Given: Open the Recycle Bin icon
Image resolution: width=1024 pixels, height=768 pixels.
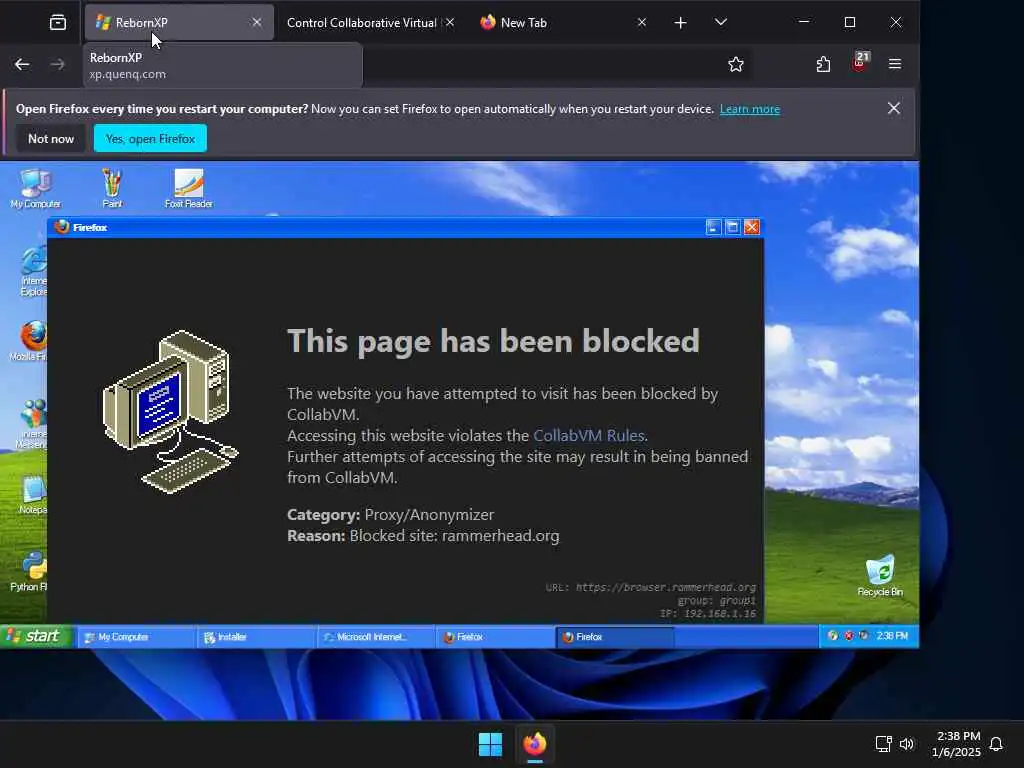Looking at the screenshot, I should [x=880, y=576].
